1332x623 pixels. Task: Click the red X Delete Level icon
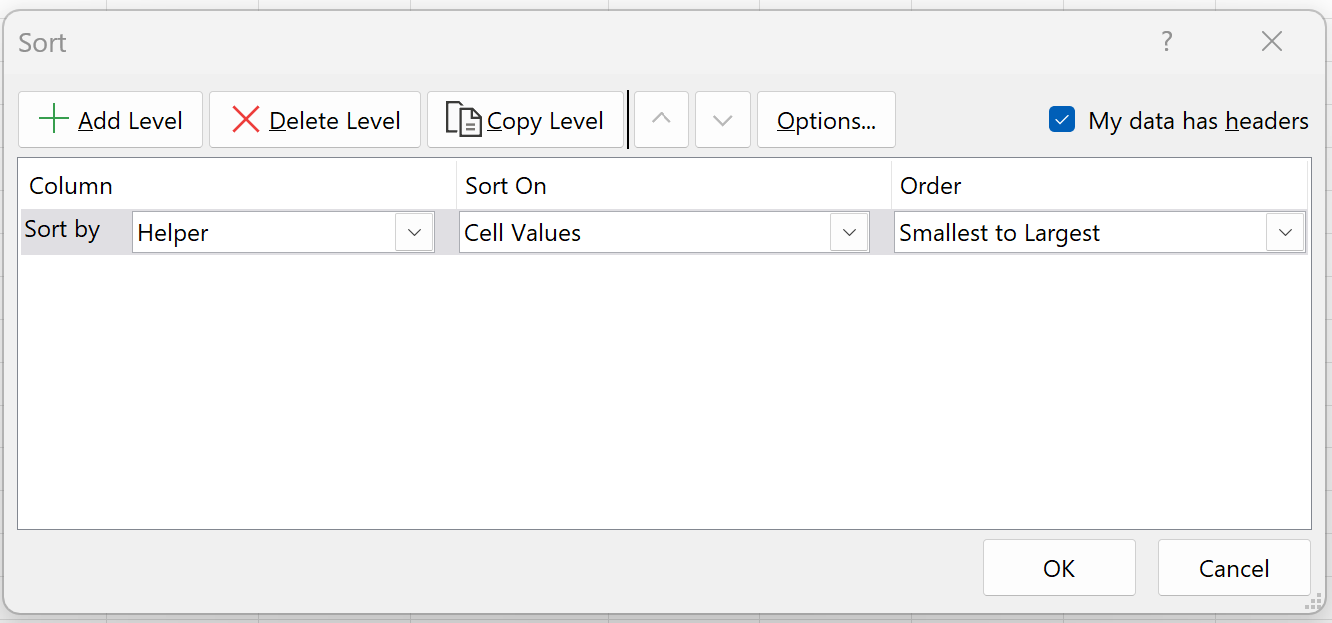(245, 120)
